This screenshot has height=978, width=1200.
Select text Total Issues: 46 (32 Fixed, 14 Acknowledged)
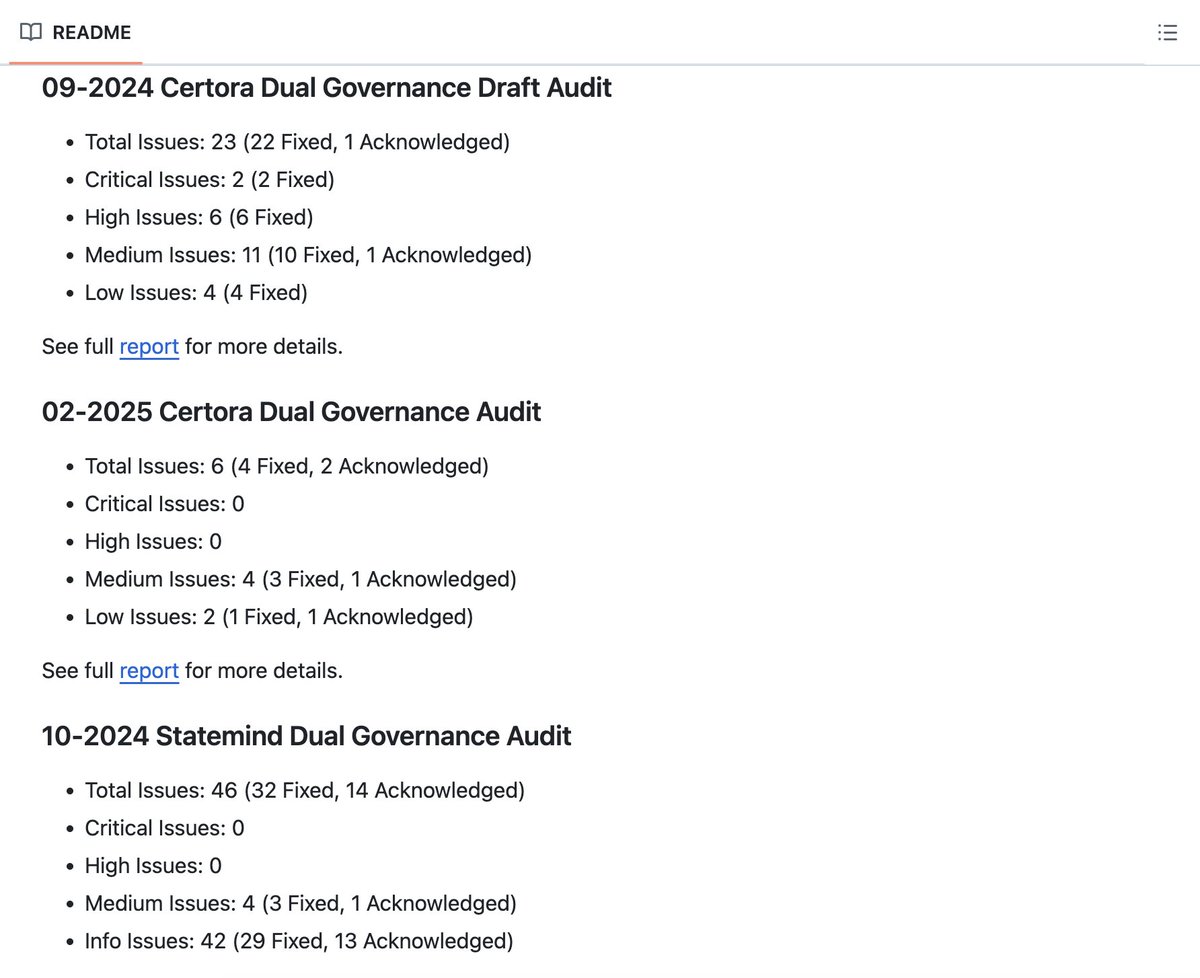tap(305, 790)
